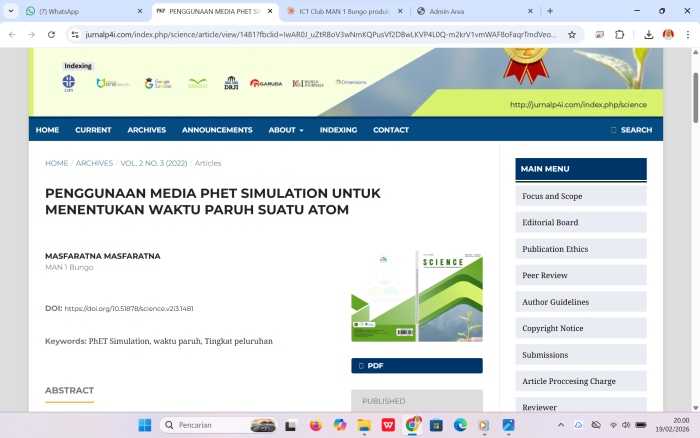This screenshot has width=700, height=438.
Task: Open WPS Office from the taskbar
Action: (x=388, y=425)
